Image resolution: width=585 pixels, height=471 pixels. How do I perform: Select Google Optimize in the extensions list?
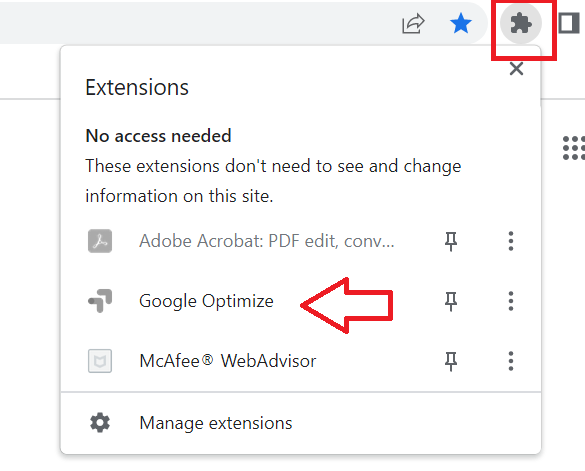click(206, 301)
